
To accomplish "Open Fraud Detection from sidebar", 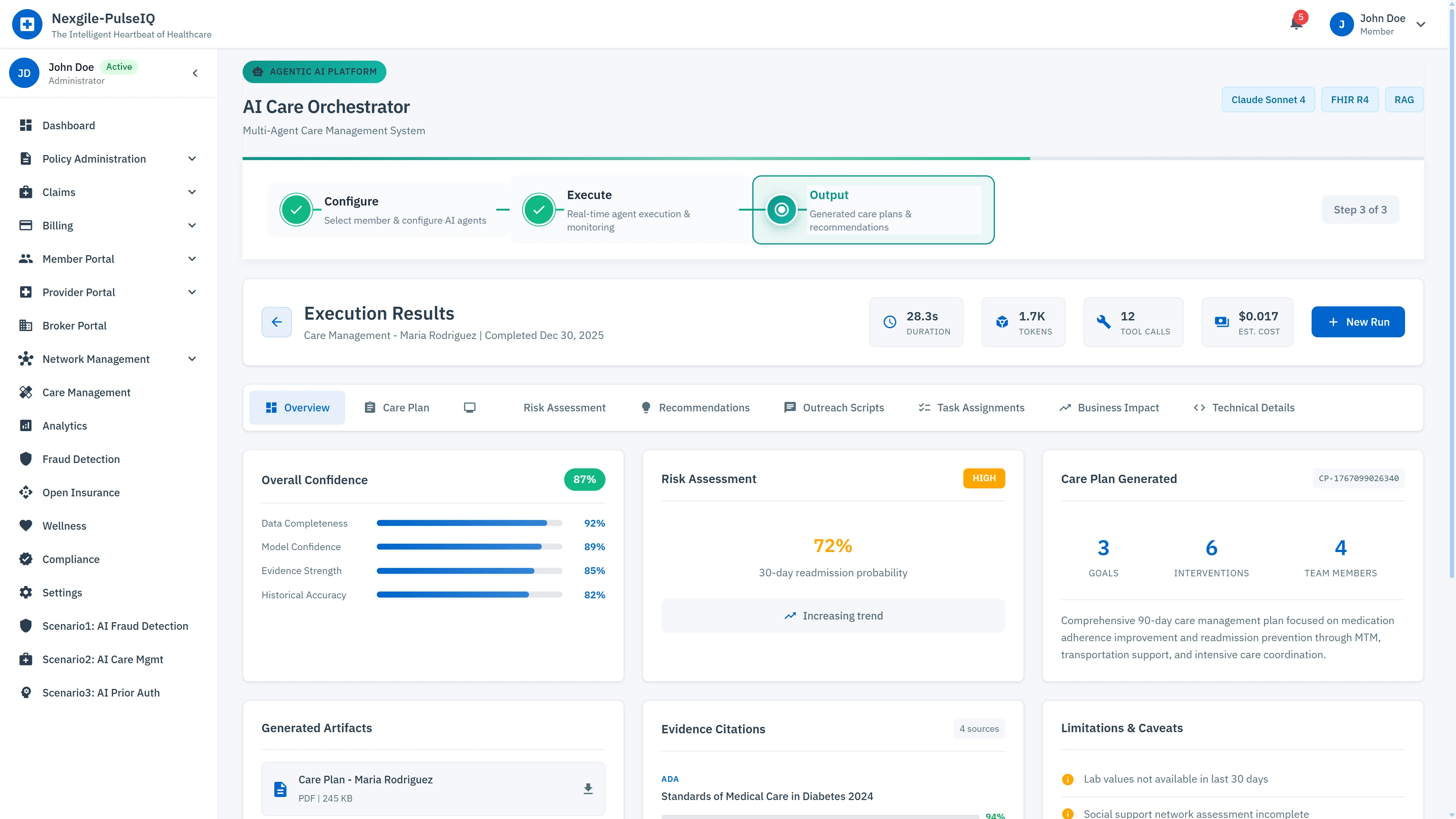I will coord(81,459).
